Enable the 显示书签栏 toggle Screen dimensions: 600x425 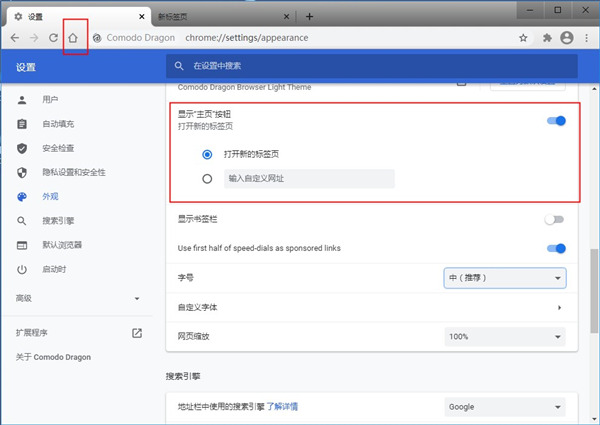556,219
